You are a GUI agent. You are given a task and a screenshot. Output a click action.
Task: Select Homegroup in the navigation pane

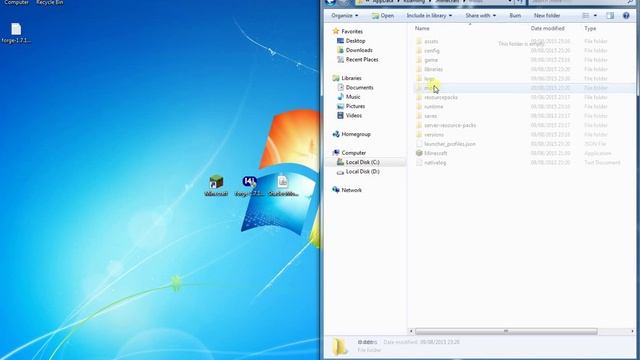[356, 134]
